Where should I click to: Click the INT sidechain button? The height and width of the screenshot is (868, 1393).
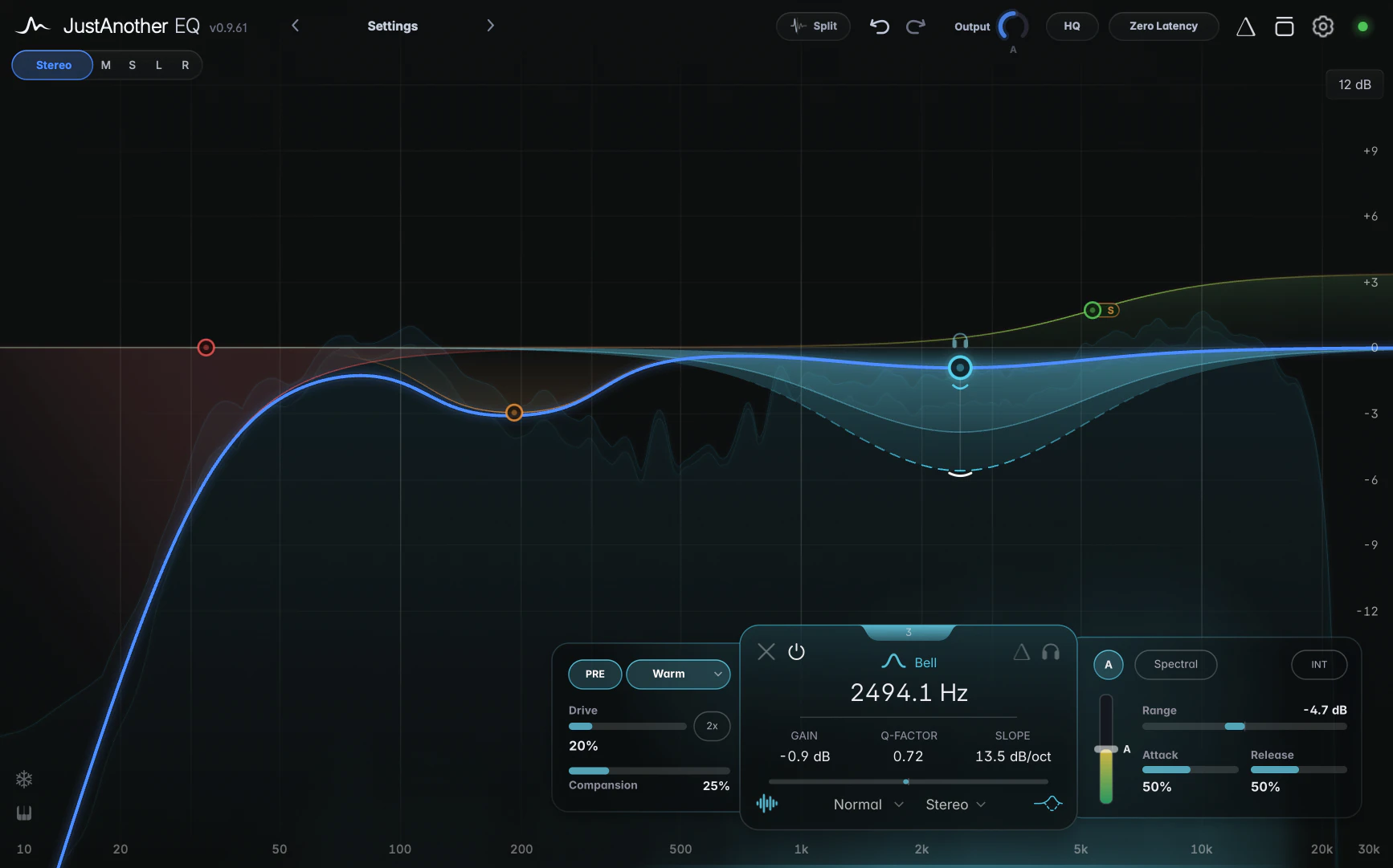coord(1319,664)
